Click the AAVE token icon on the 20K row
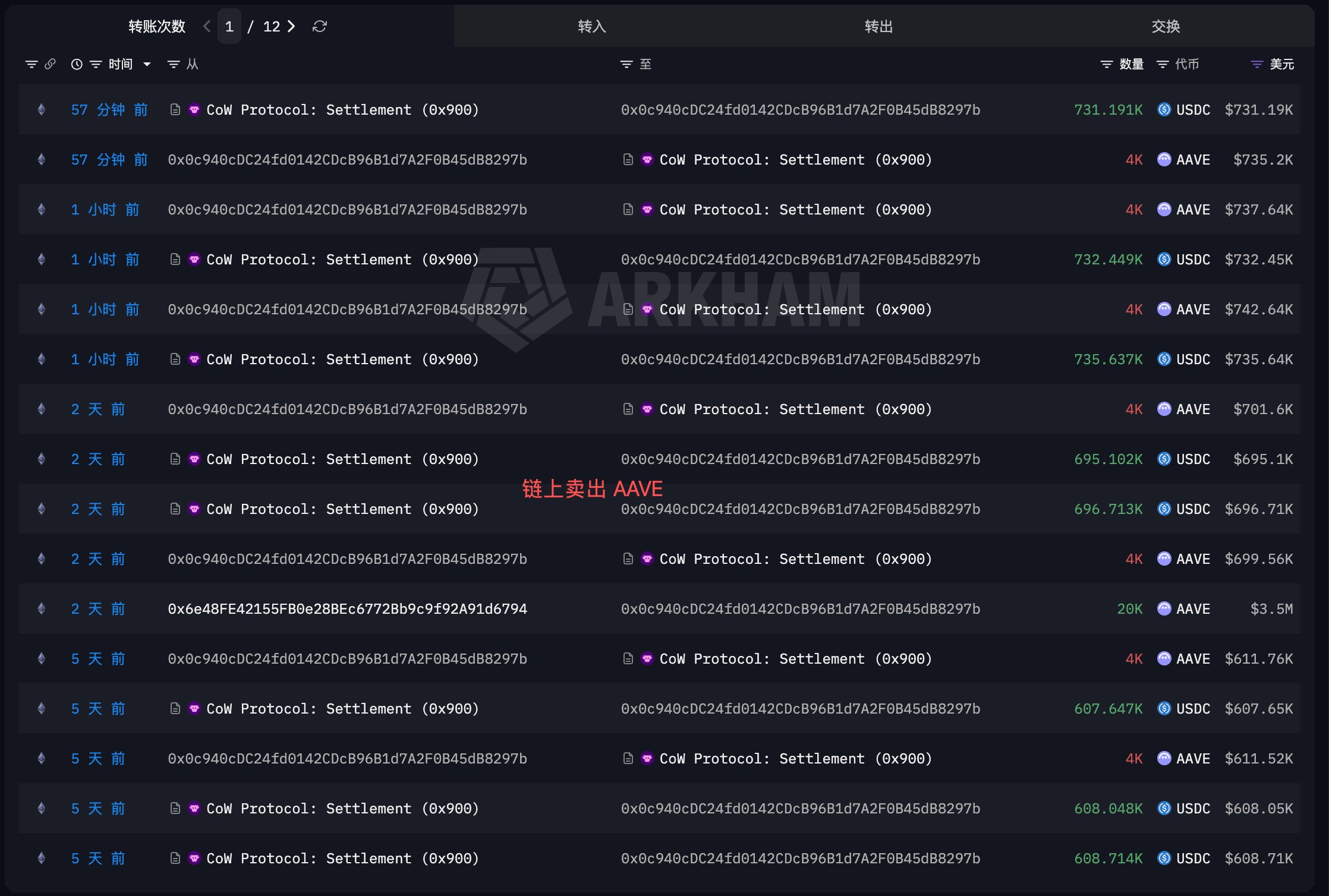 [x=1164, y=608]
